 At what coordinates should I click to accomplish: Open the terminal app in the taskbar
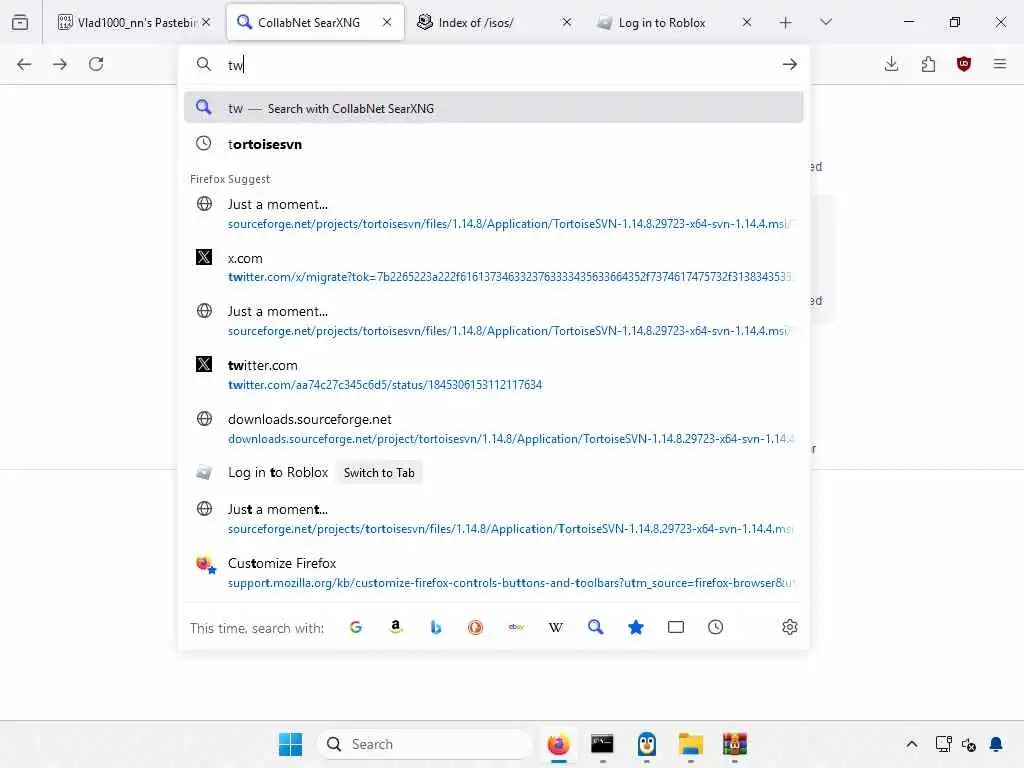602,744
